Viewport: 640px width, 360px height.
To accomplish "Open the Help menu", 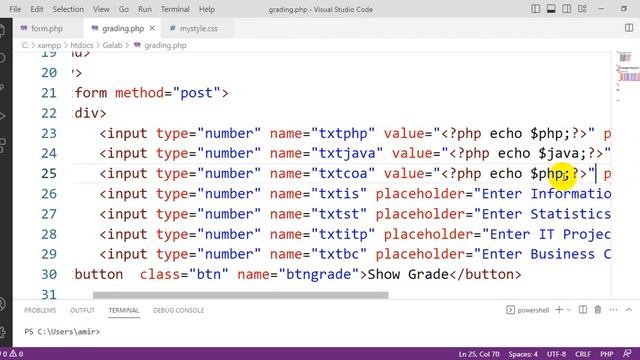I will pos(207,9).
